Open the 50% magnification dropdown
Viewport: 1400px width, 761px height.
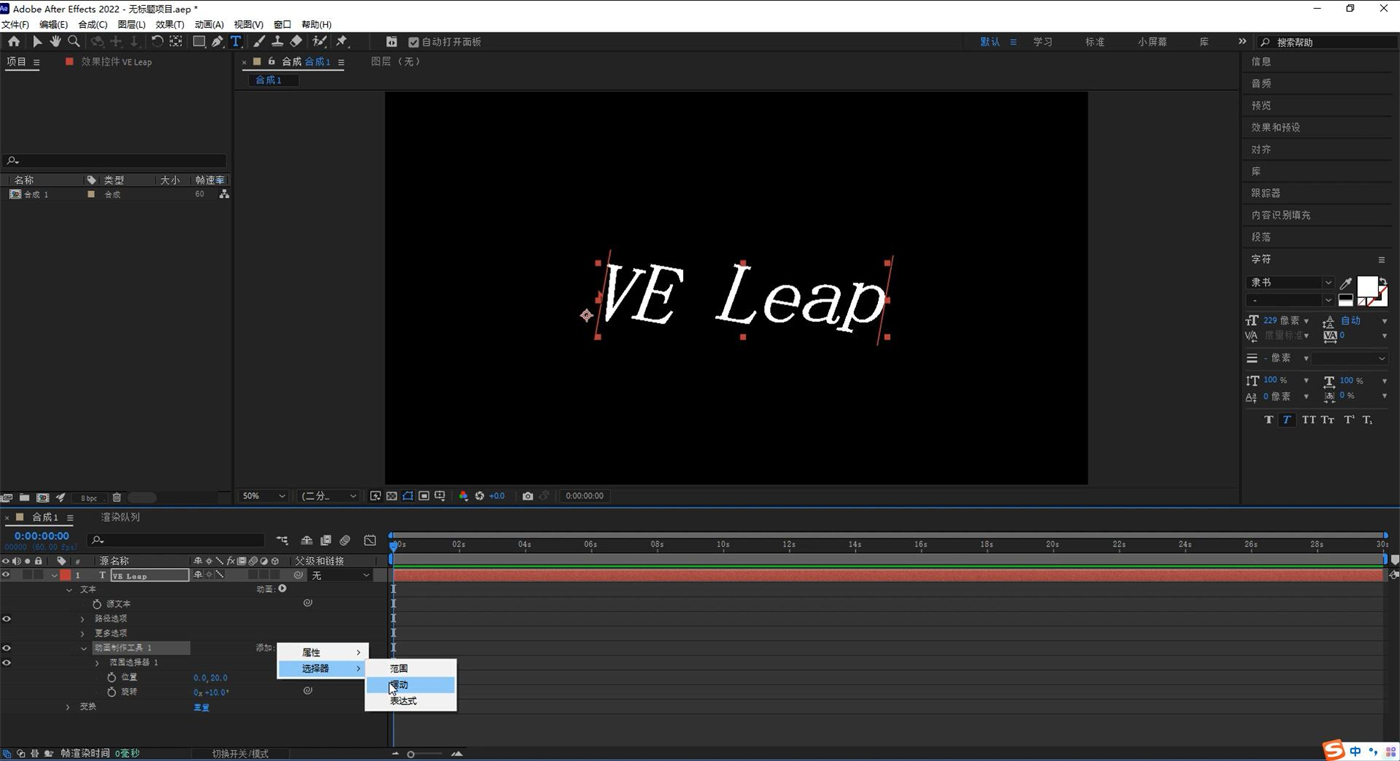(264, 496)
